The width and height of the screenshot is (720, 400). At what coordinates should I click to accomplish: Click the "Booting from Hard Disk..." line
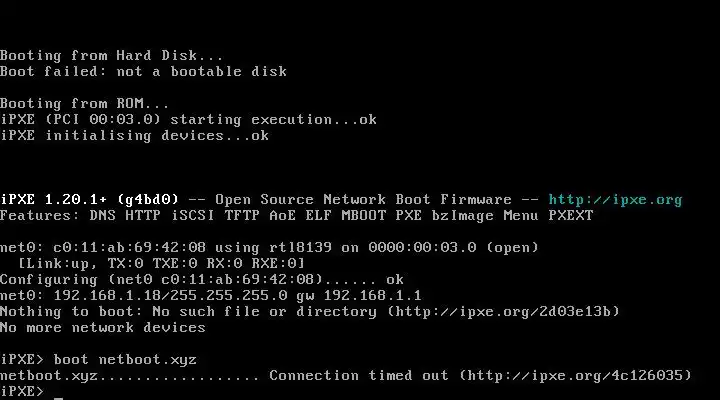coord(112,55)
